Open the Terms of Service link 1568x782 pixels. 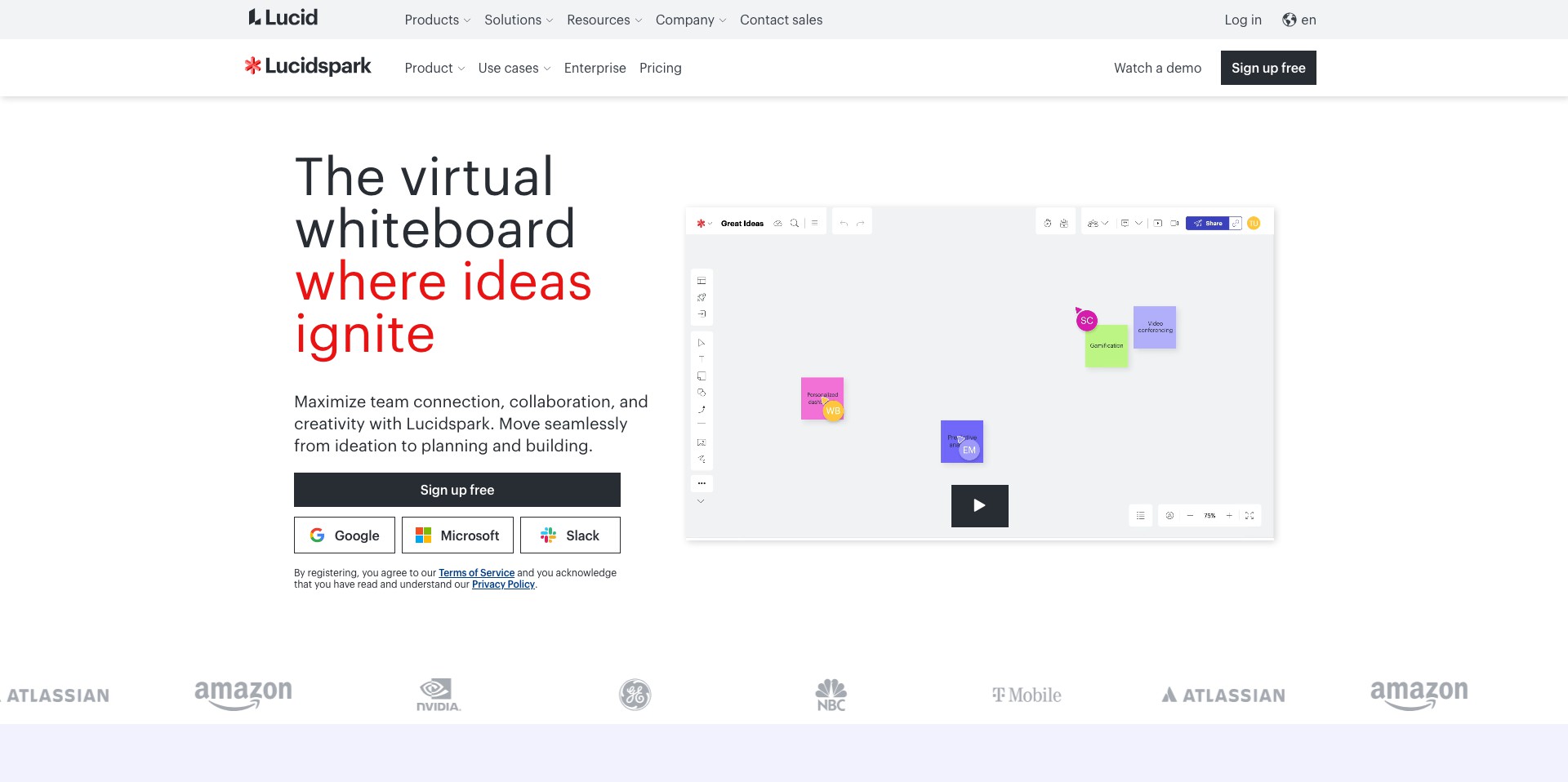tap(476, 573)
